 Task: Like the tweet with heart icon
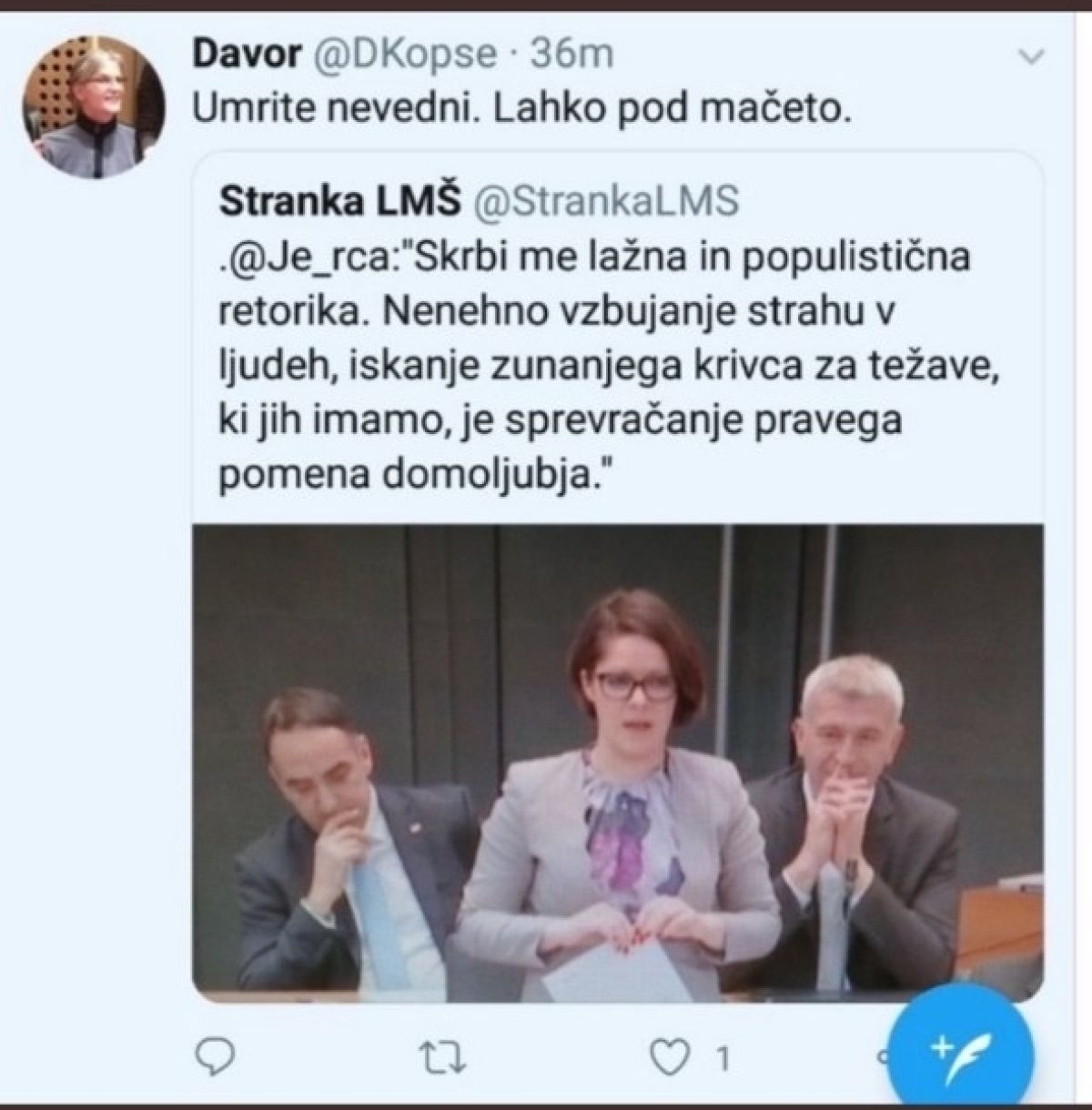(672, 1058)
